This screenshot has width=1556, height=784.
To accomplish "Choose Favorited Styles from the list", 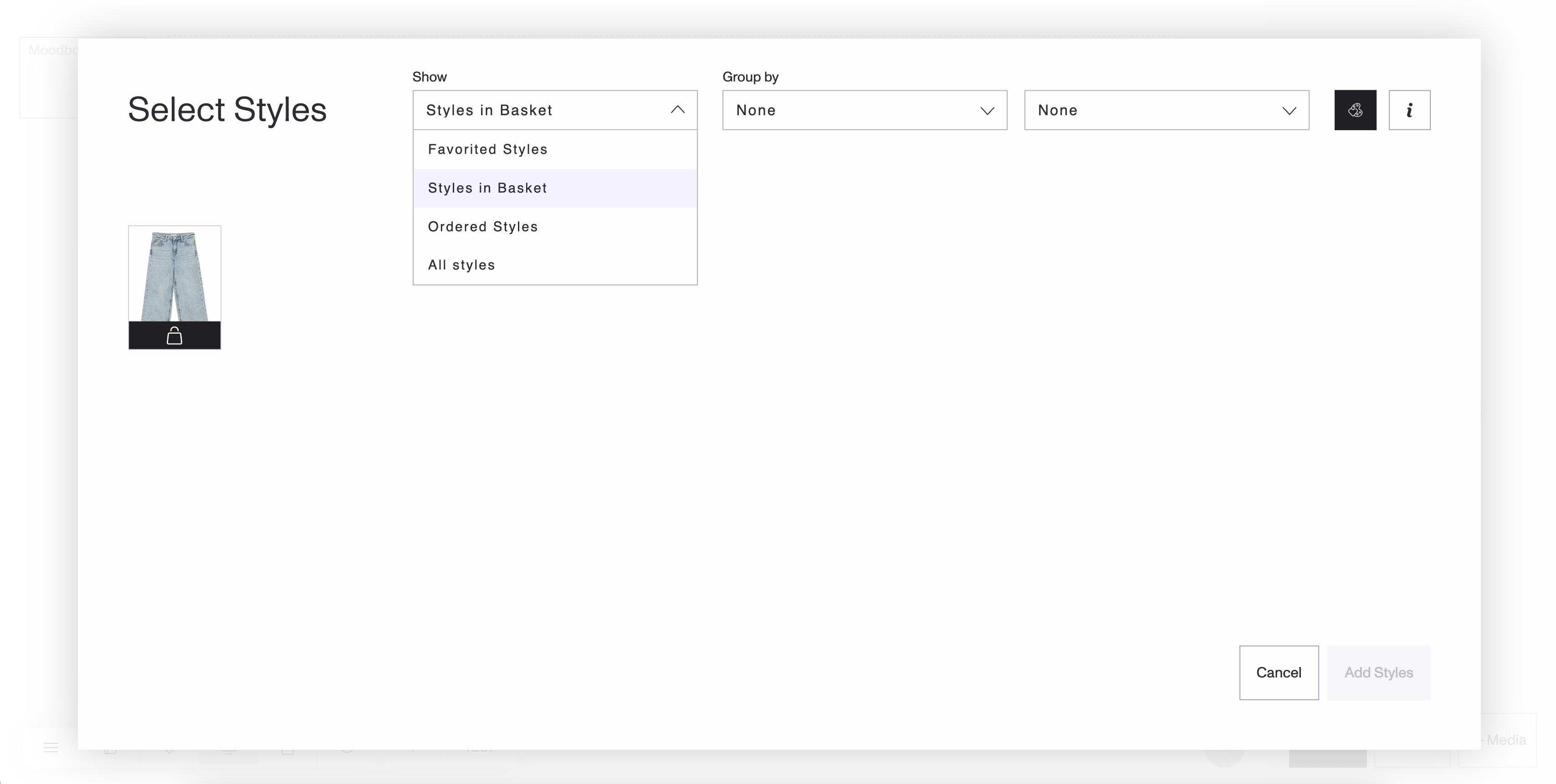I will (x=487, y=149).
